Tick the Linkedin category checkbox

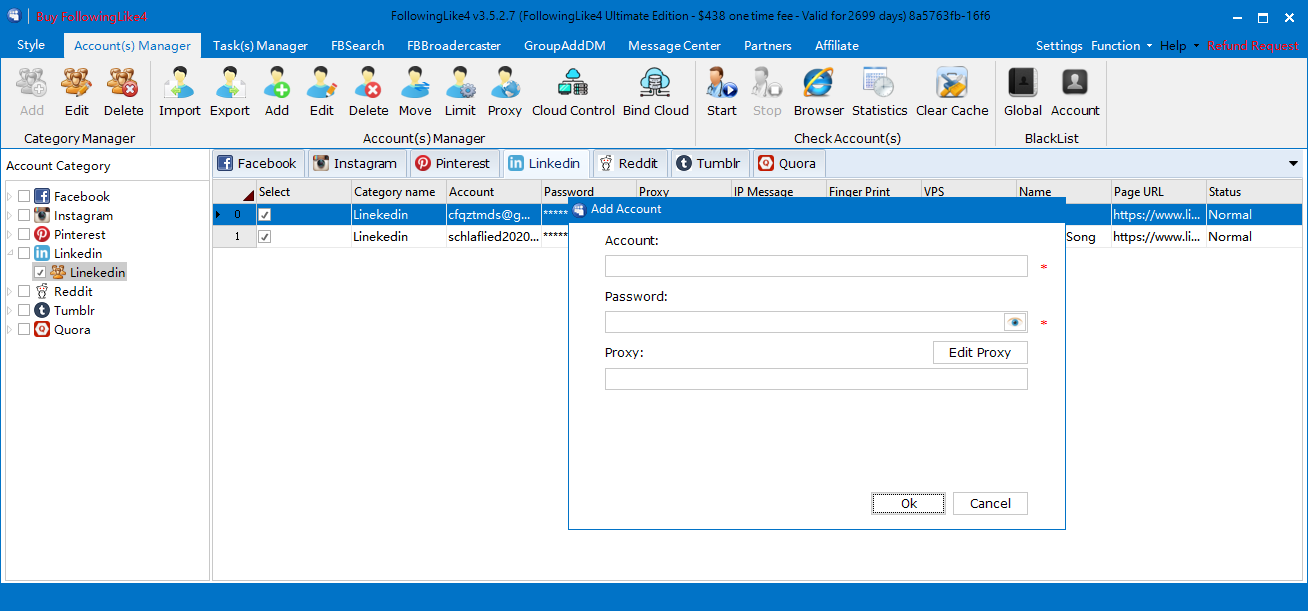[x=24, y=254]
